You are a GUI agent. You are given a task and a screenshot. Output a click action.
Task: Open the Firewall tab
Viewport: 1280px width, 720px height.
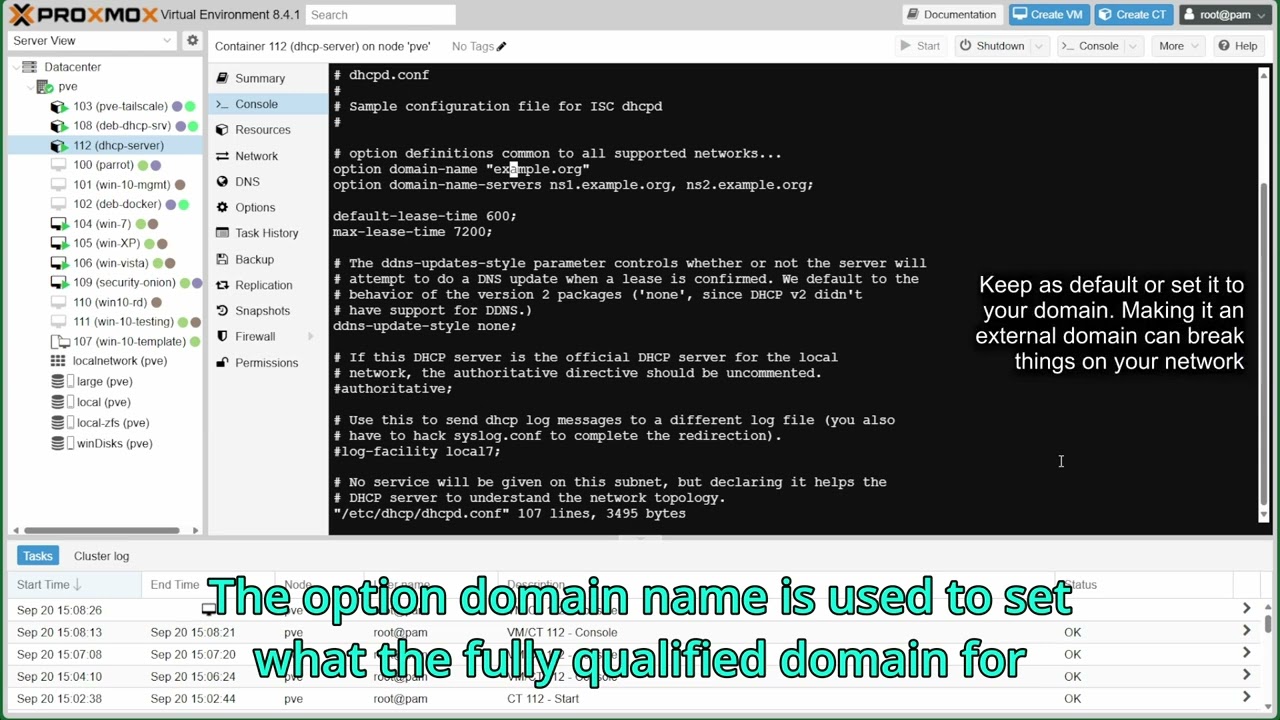coord(255,337)
